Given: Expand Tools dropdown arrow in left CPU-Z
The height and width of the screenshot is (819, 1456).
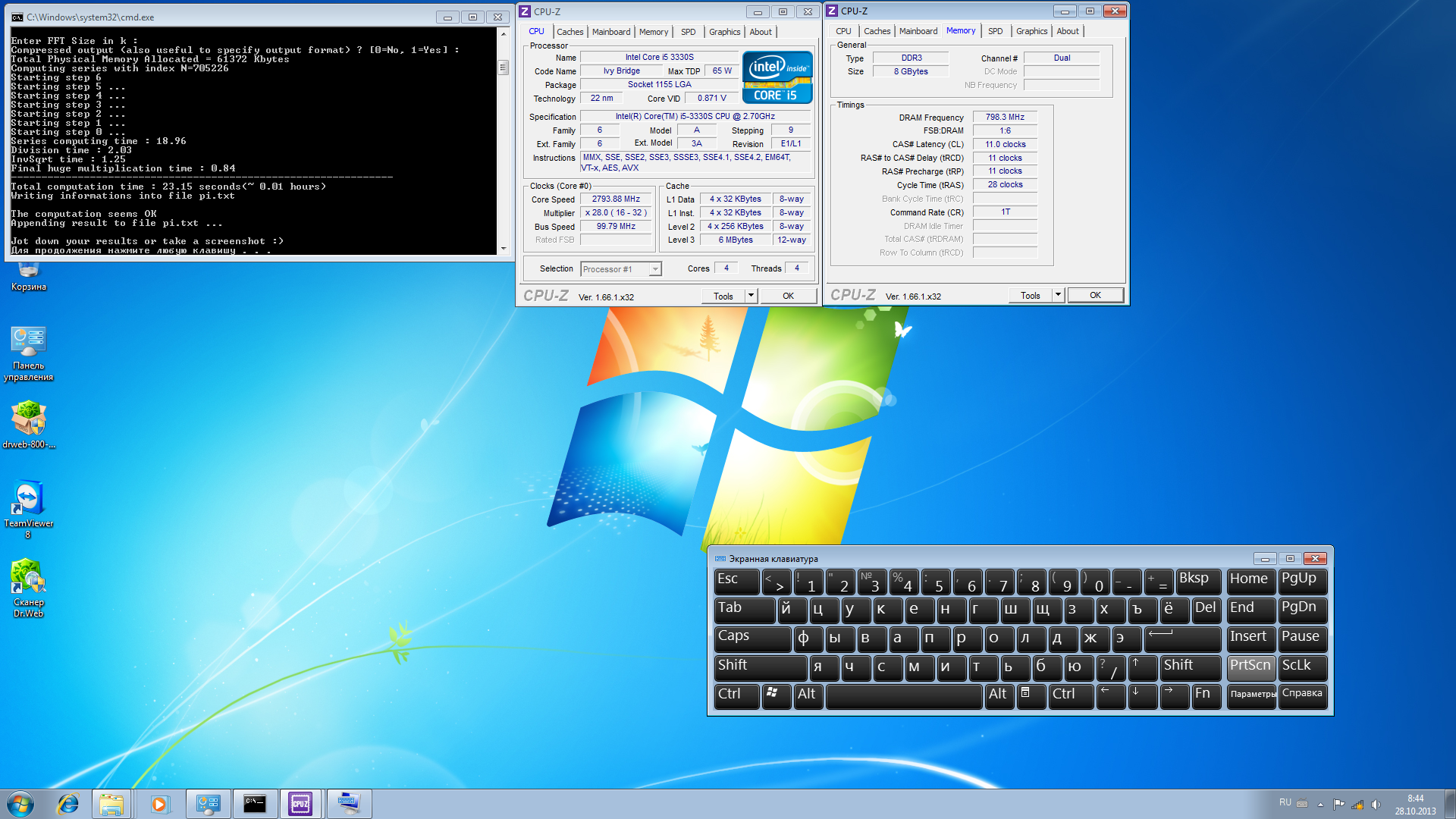Looking at the screenshot, I should 751,296.
